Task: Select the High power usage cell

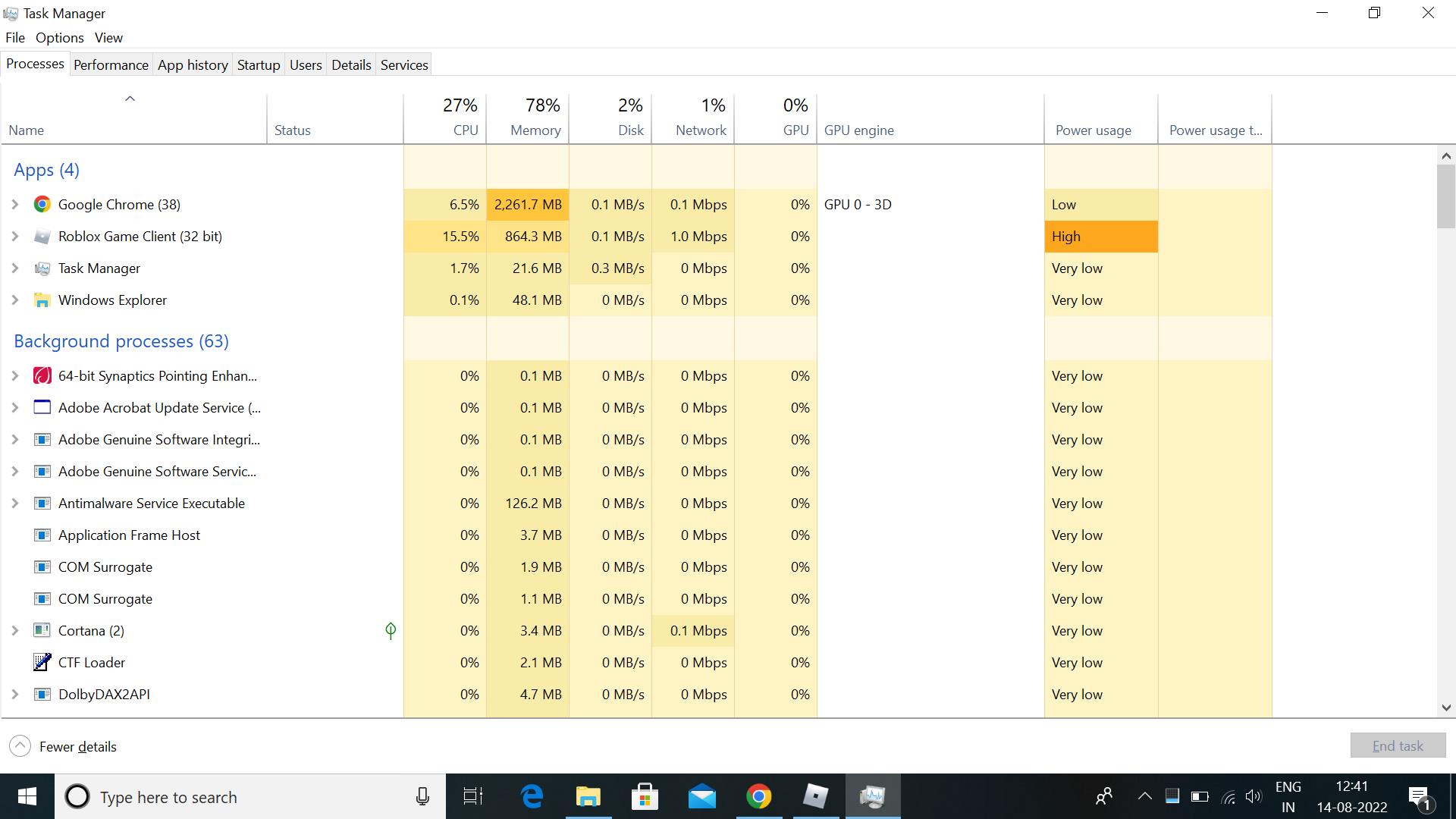Action: (1101, 237)
